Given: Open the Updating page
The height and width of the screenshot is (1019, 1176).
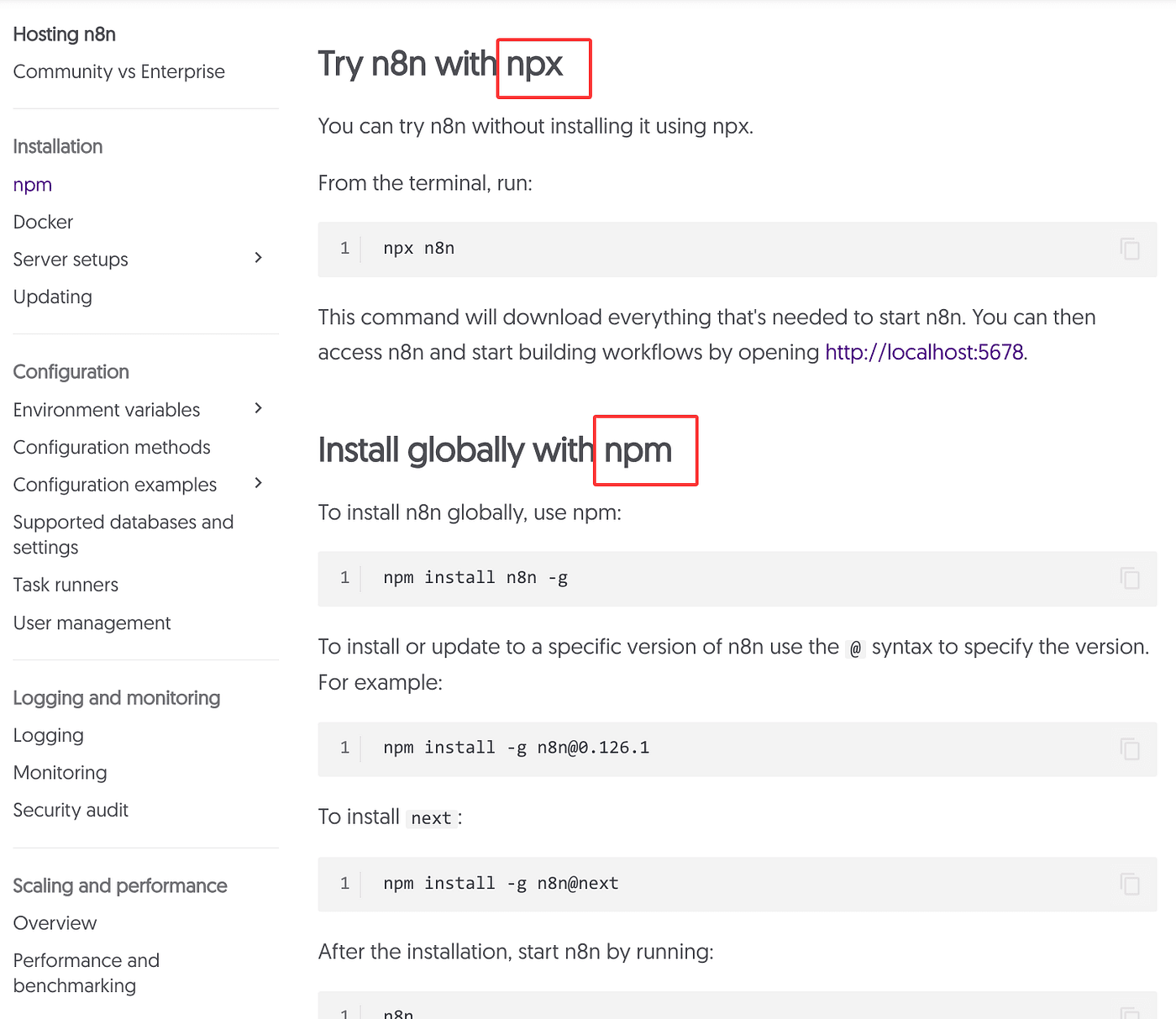Looking at the screenshot, I should [x=53, y=297].
